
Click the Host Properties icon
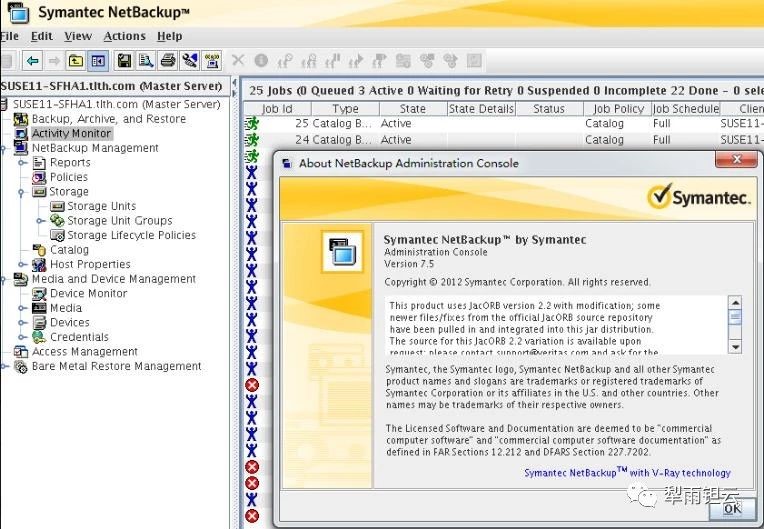coord(39,264)
